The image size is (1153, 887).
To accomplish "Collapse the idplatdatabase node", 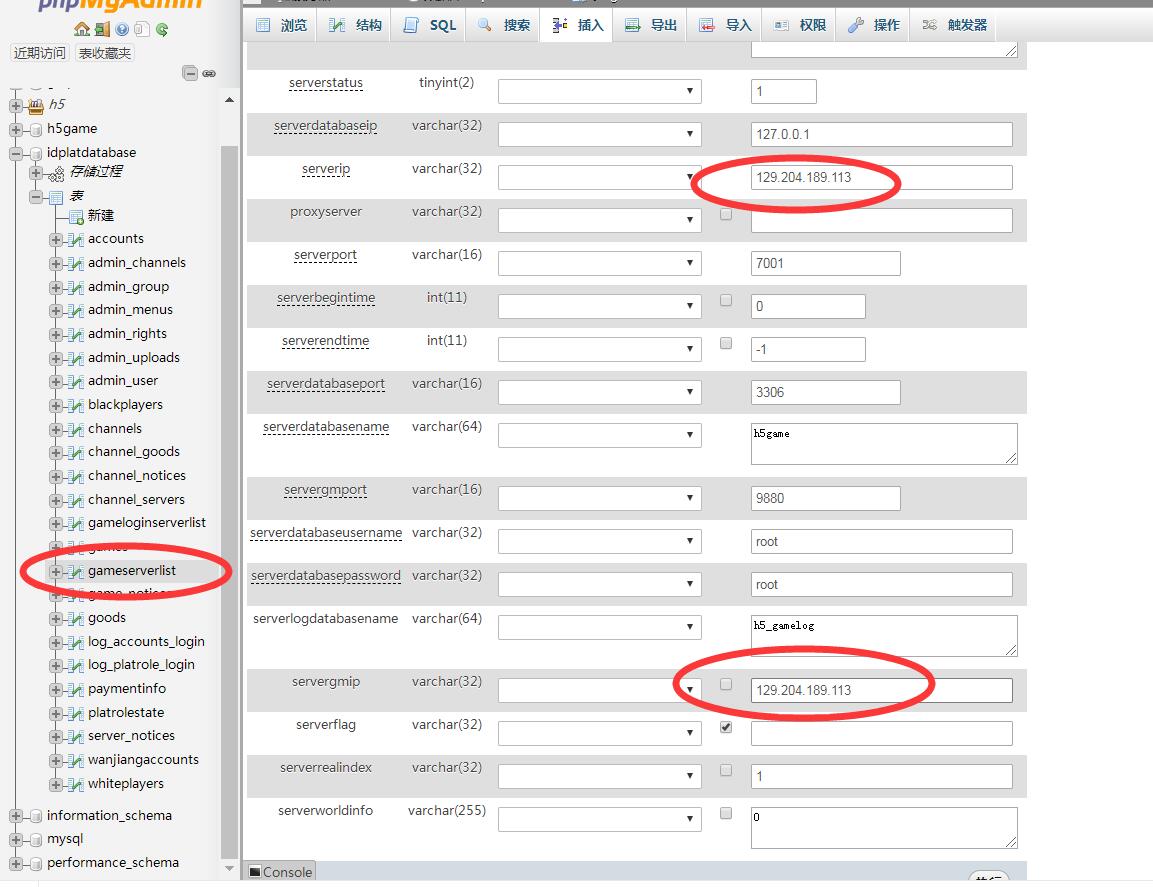I will (x=15, y=154).
